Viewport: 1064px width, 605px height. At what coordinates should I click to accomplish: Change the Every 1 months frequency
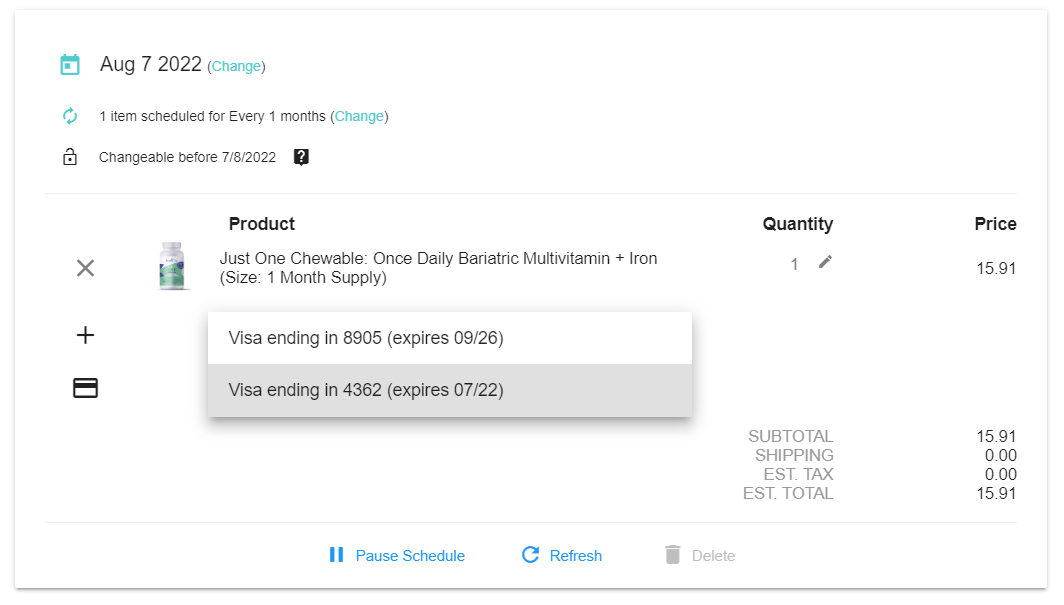click(359, 116)
